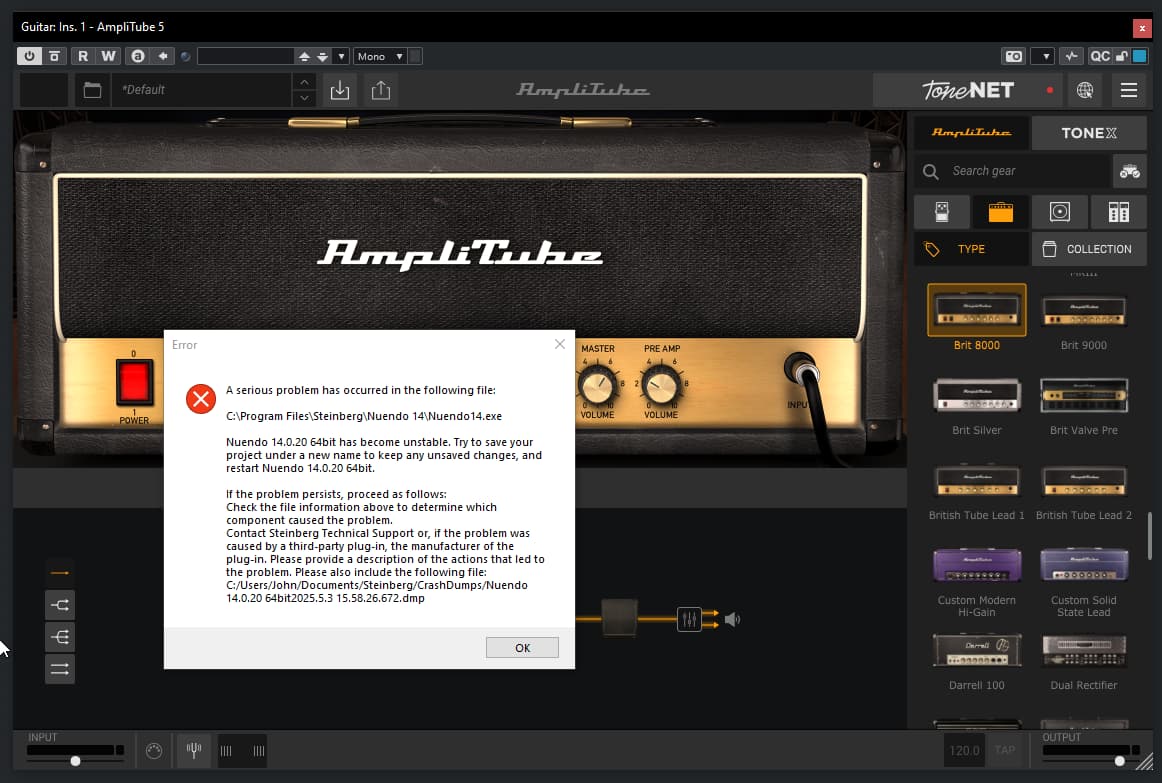Screen dimensions: 1162x783
Task: Select the Dual Rectifier amp
Action: [1083, 661]
